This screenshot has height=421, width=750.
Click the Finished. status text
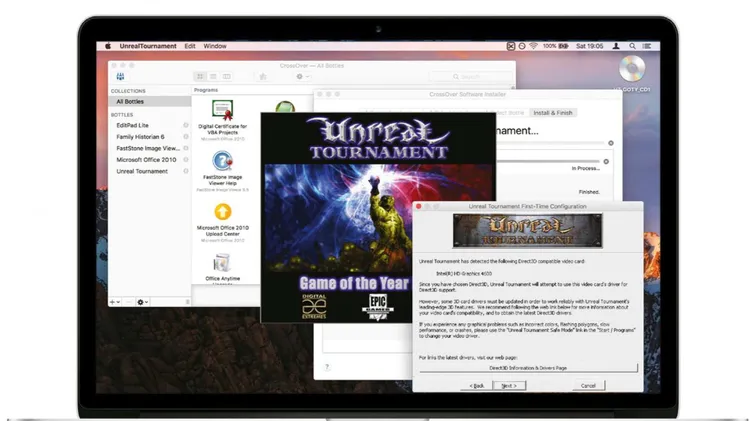pos(589,192)
